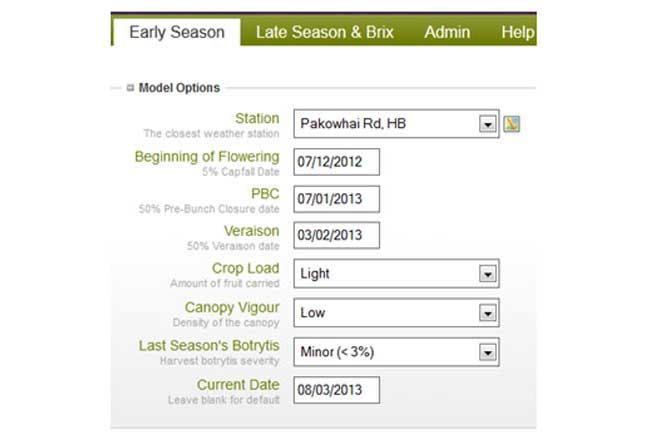Go to the Admin tab
The height and width of the screenshot is (436, 671).
[x=447, y=32]
